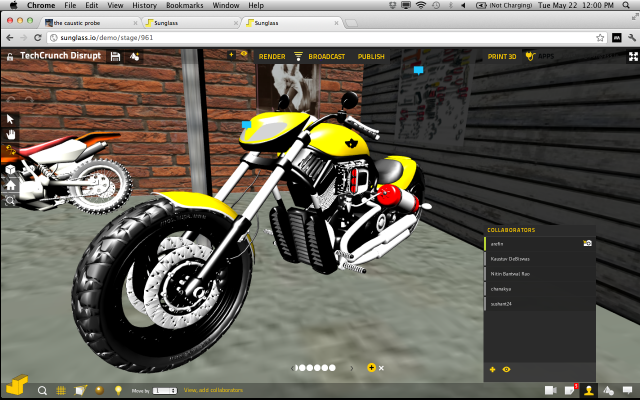Viewport: 640px width, 400px height.
Task: Toggle the lock icon beside TechCrunch Disrupt
Action: point(10,57)
